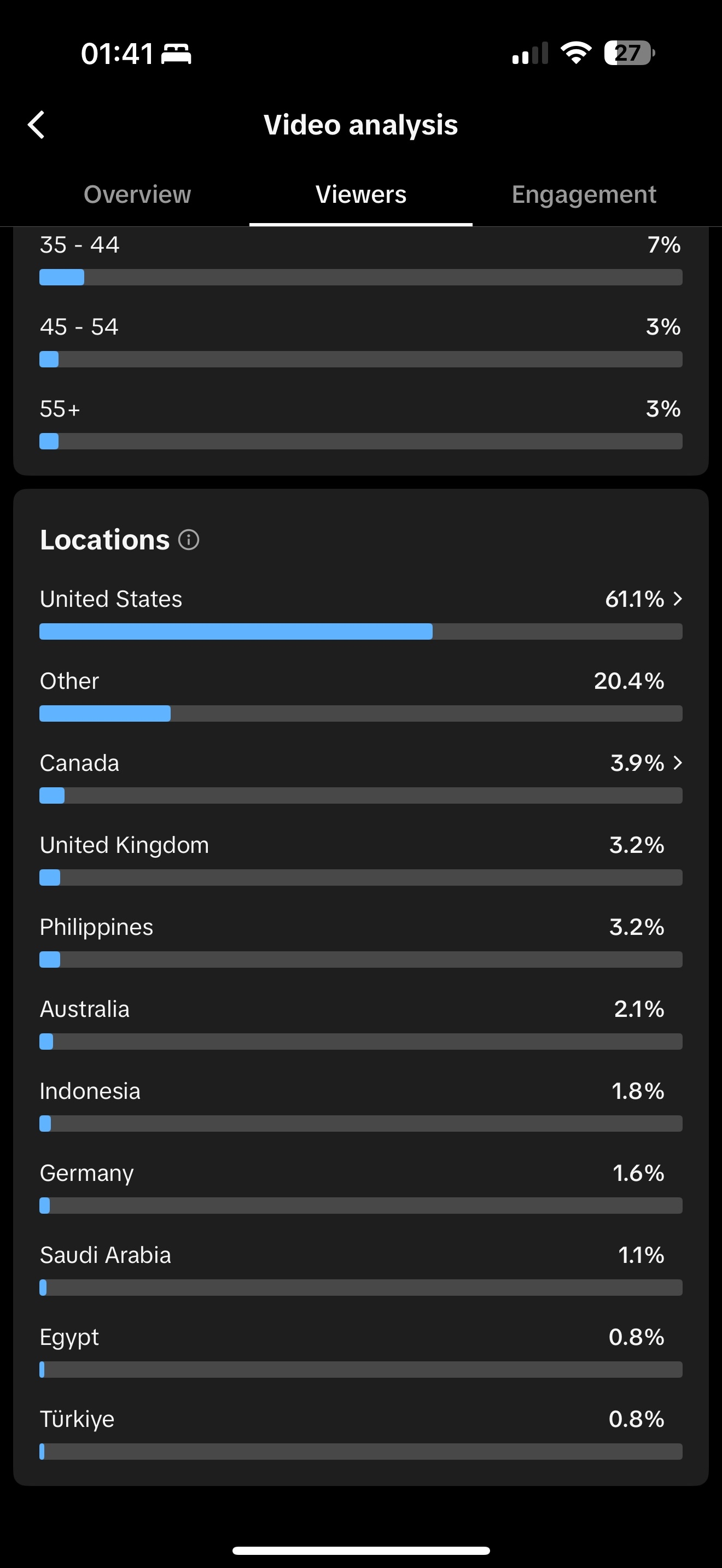Tap the 35 - 44 age bar
The image size is (722, 1568).
tap(360, 277)
